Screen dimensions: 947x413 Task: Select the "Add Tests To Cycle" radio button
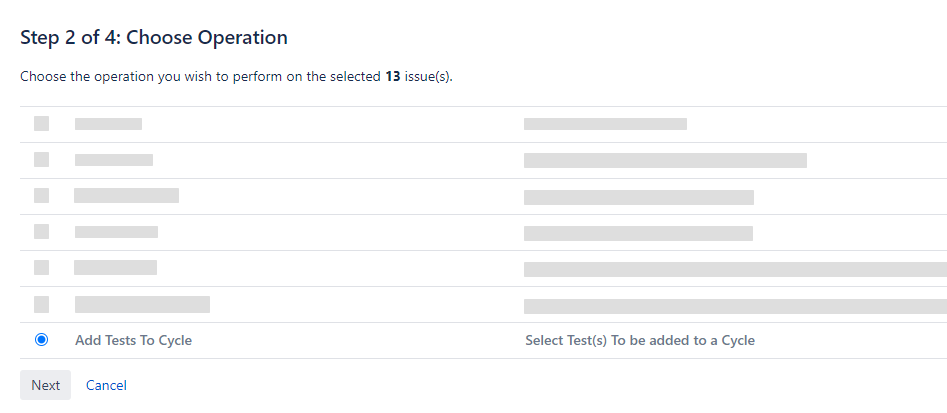[x=41, y=340]
